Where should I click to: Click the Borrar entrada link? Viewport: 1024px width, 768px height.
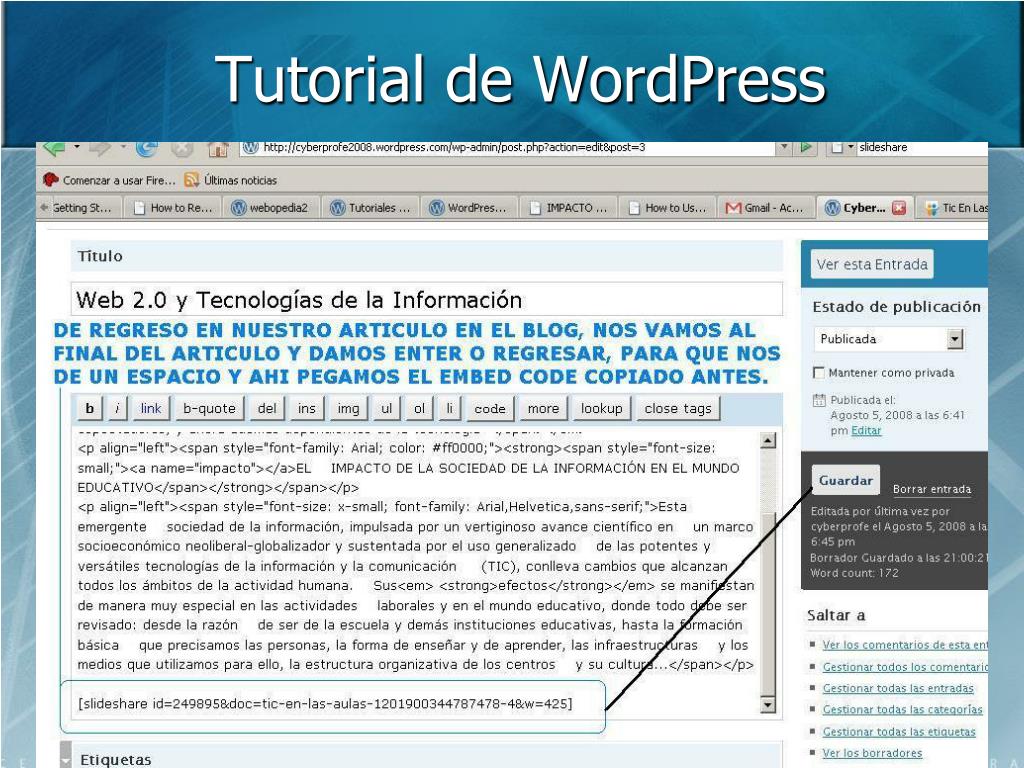click(932, 489)
